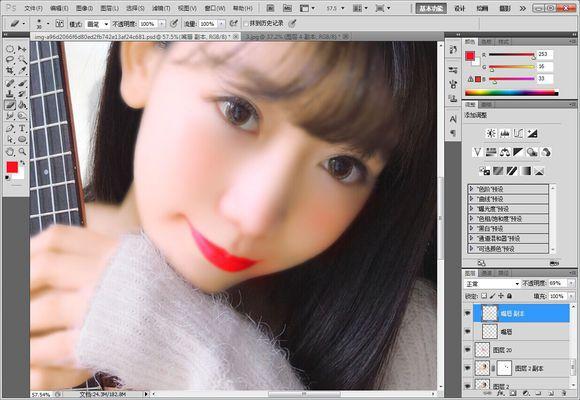Viewport: 580px width, 400px height.
Task: Select the Zoom tool in toolbox
Action: [22, 151]
